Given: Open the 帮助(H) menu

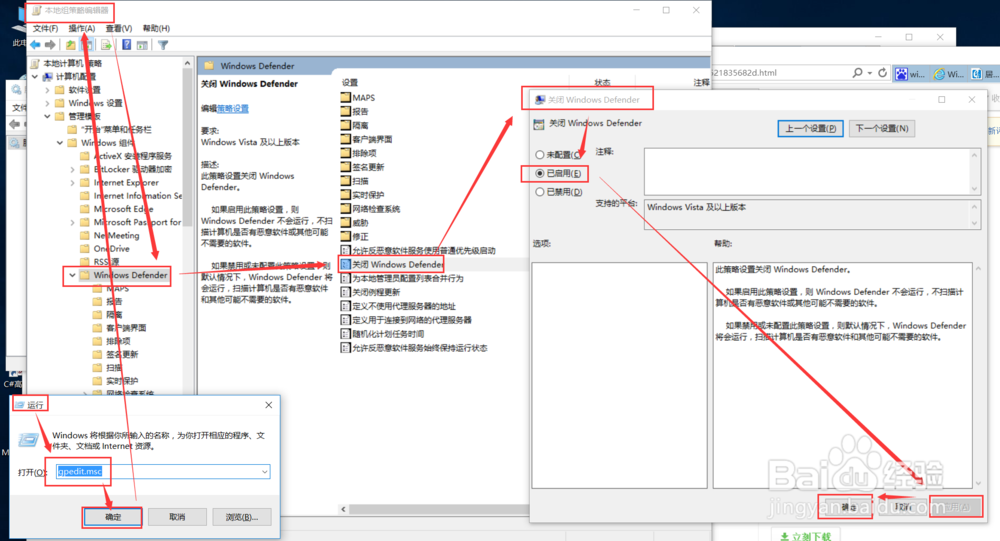Looking at the screenshot, I should click(x=156, y=28).
